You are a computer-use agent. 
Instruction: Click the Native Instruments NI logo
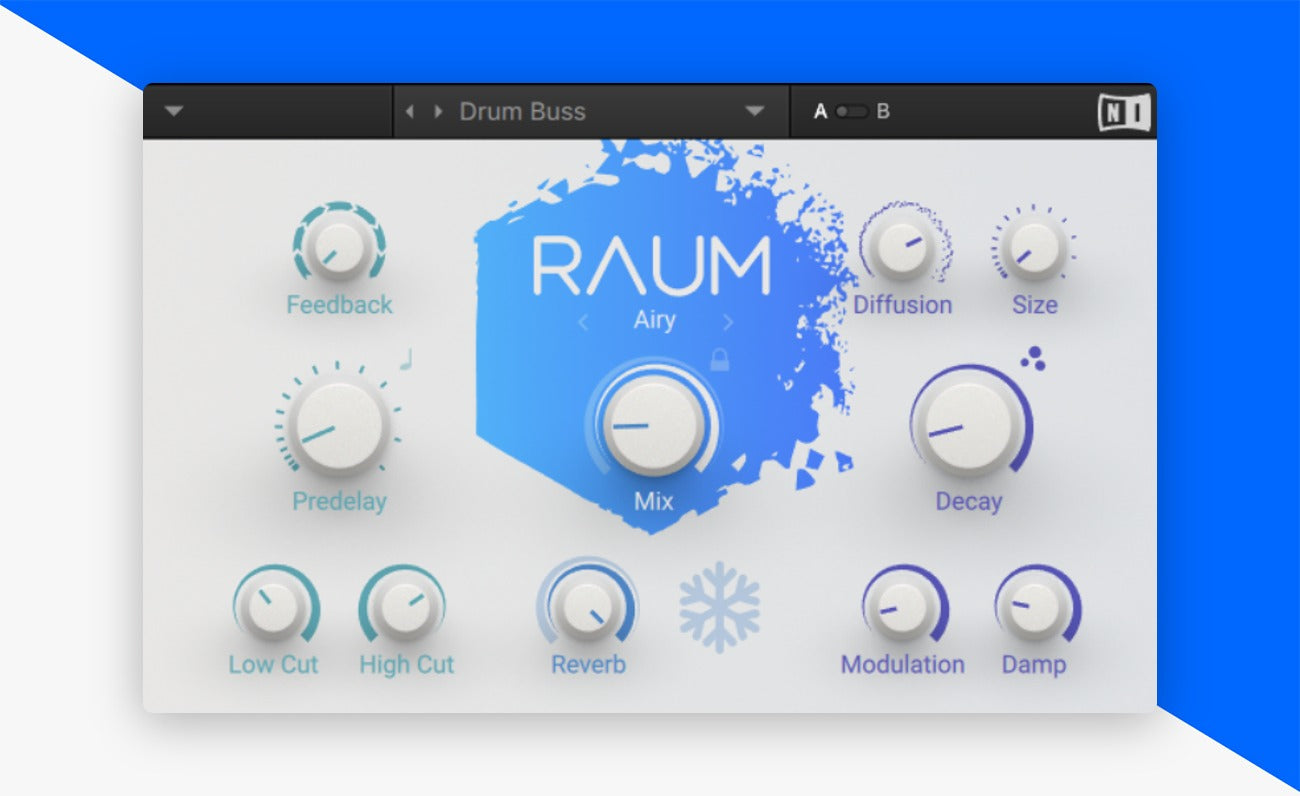(1125, 112)
